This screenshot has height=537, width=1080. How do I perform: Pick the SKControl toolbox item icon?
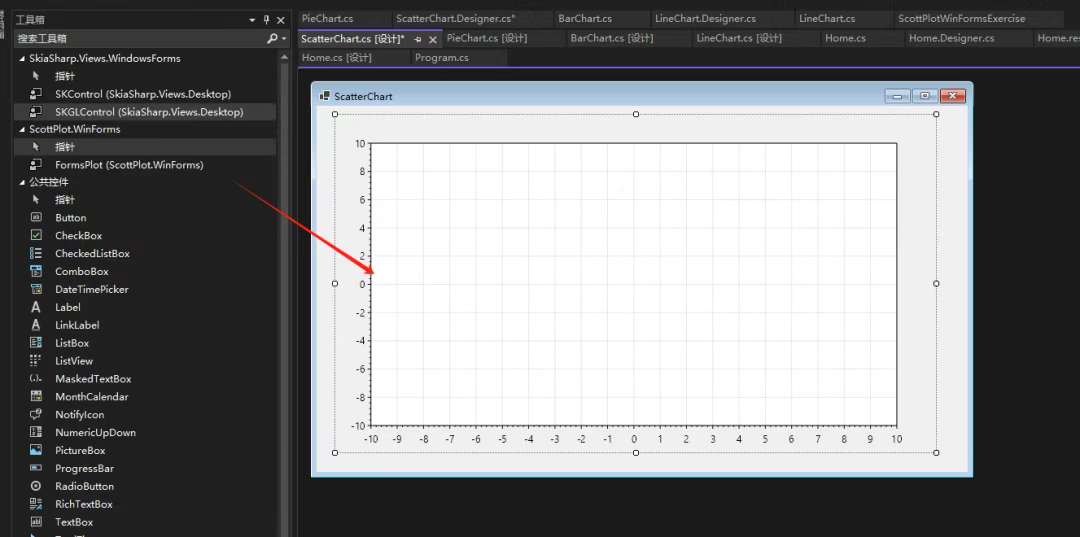(x=36, y=94)
